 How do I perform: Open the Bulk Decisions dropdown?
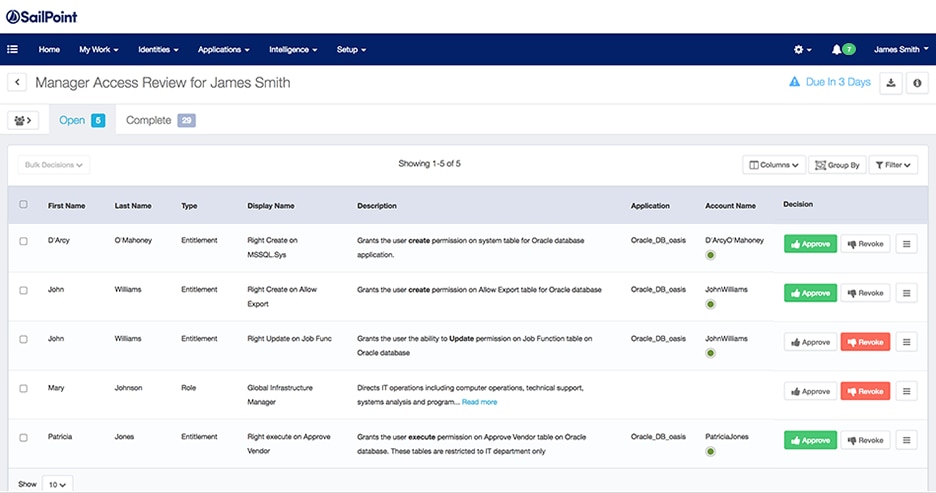click(54, 165)
